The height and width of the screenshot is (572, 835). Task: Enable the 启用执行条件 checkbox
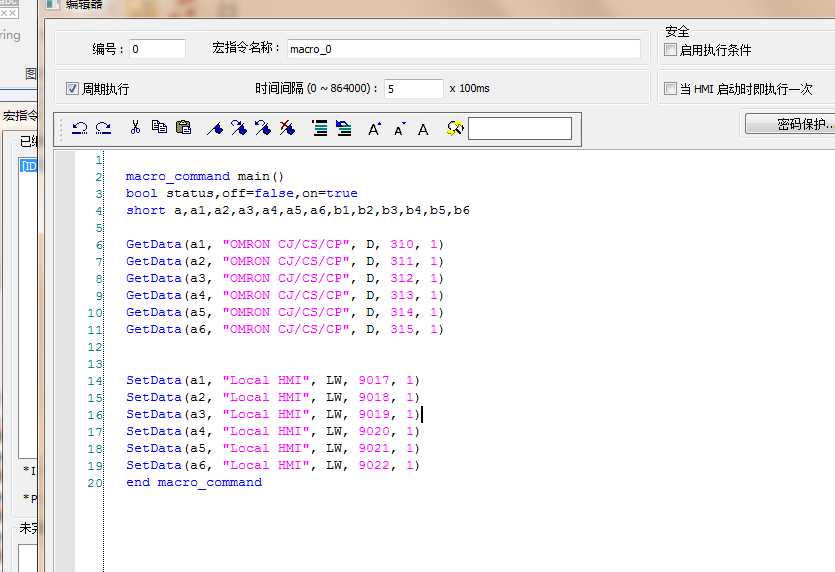[671, 50]
